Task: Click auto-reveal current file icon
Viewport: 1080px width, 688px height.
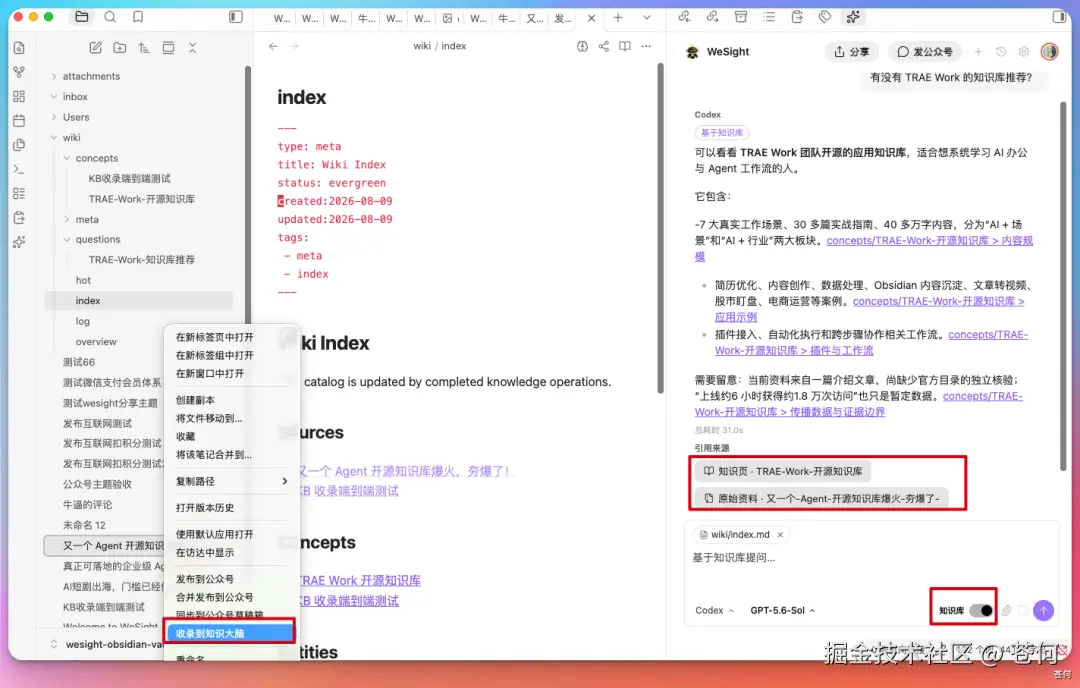Action: [x=168, y=48]
